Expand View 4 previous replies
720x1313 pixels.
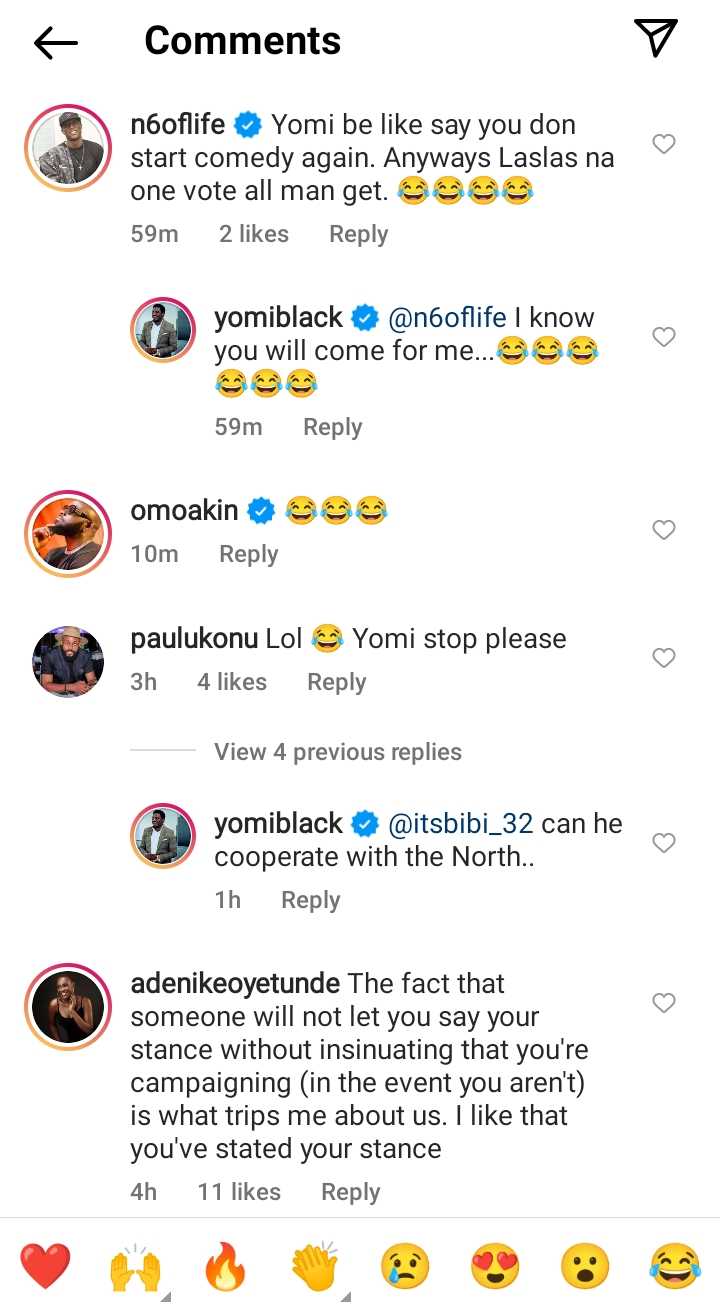point(338,752)
